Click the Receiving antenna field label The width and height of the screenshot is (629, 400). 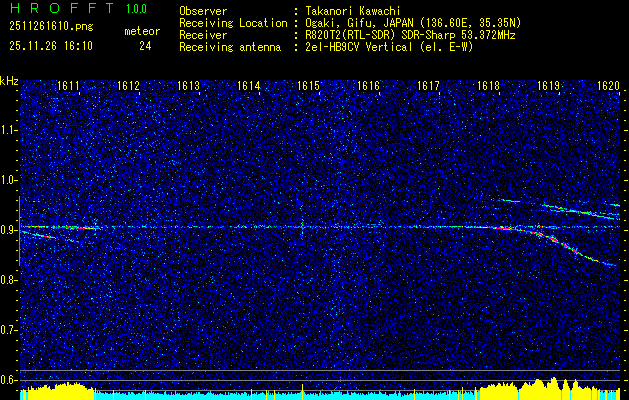coord(230,47)
